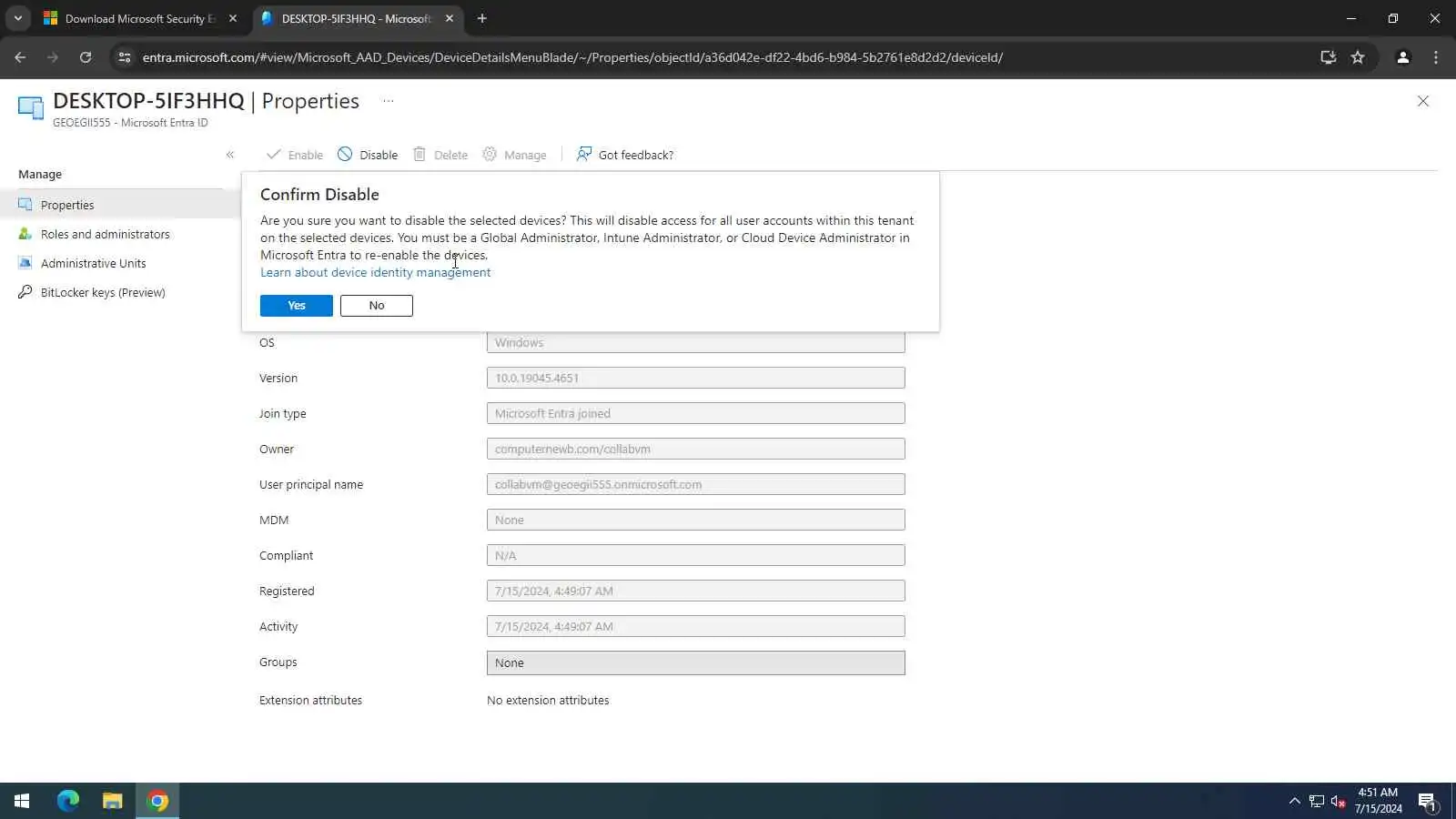Screen dimensions: 1456x819
Task: Launch Microsoft Edge from the taskbar
Action: point(68,801)
